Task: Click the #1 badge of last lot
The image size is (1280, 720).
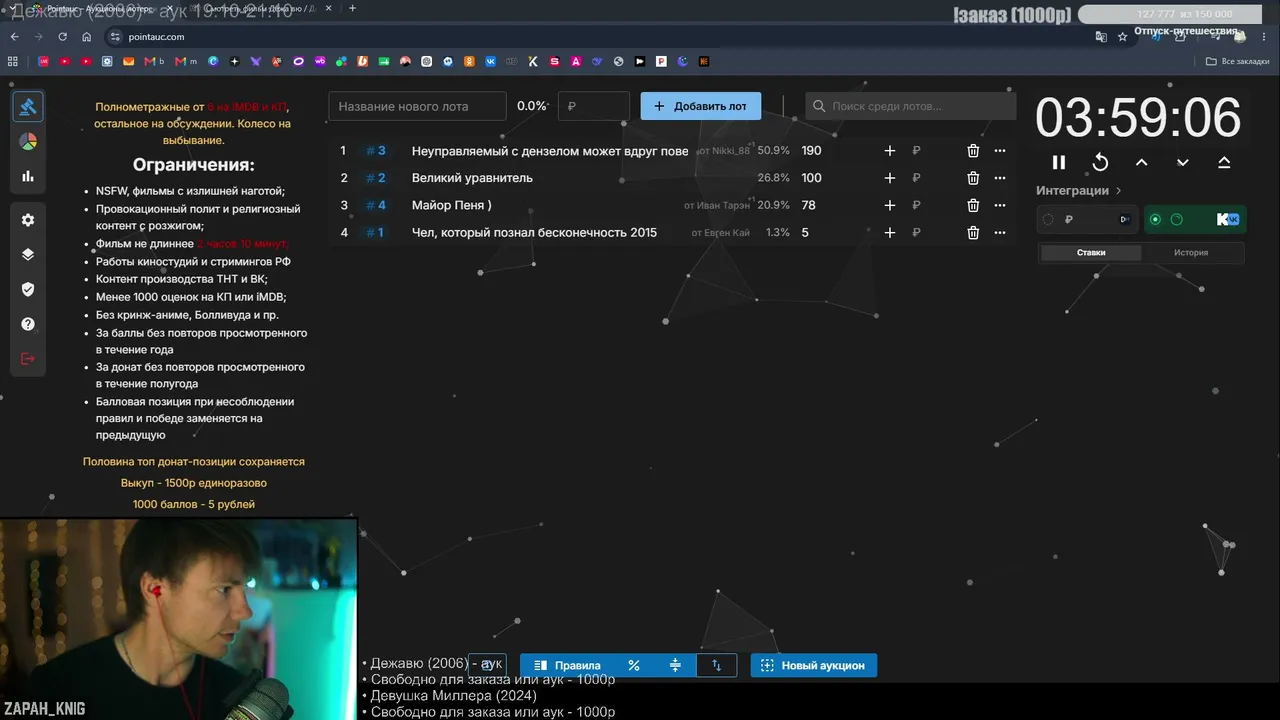Action: pyautogui.click(x=375, y=232)
